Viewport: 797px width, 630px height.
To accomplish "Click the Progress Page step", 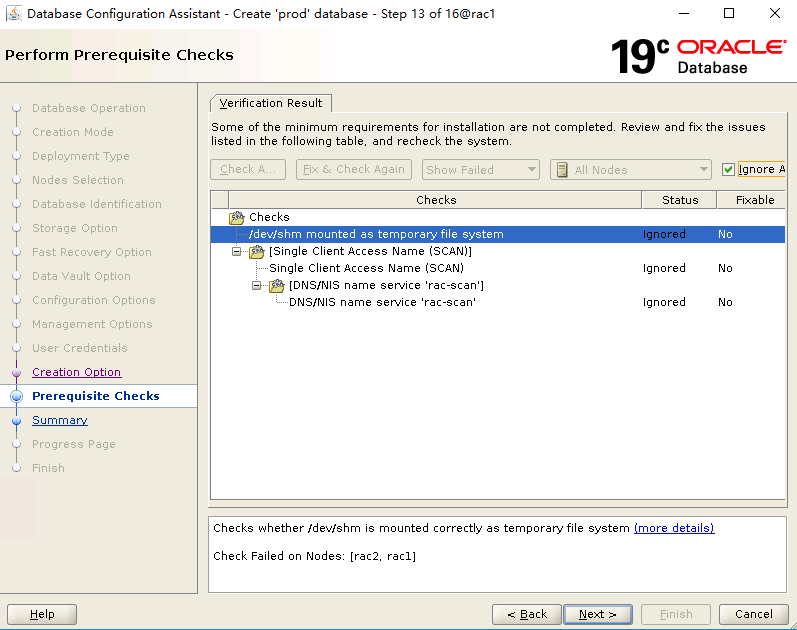I will coord(74,444).
